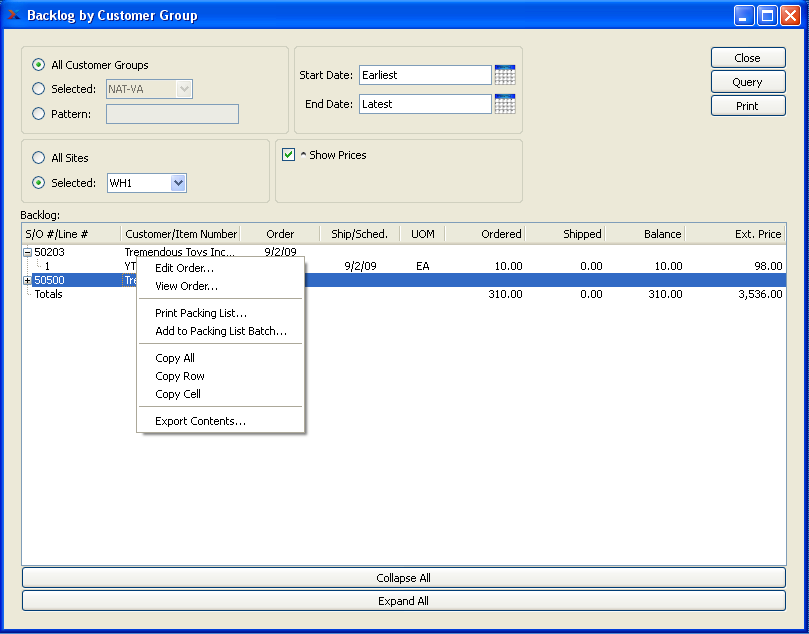The image size is (809, 634).
Task: Collapse sales order 50203 tree node
Action: [x=27, y=253]
